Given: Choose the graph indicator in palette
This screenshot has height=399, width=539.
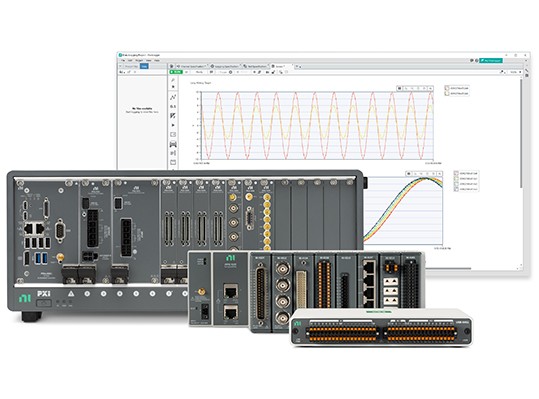Looking at the screenshot, I should (173, 97).
